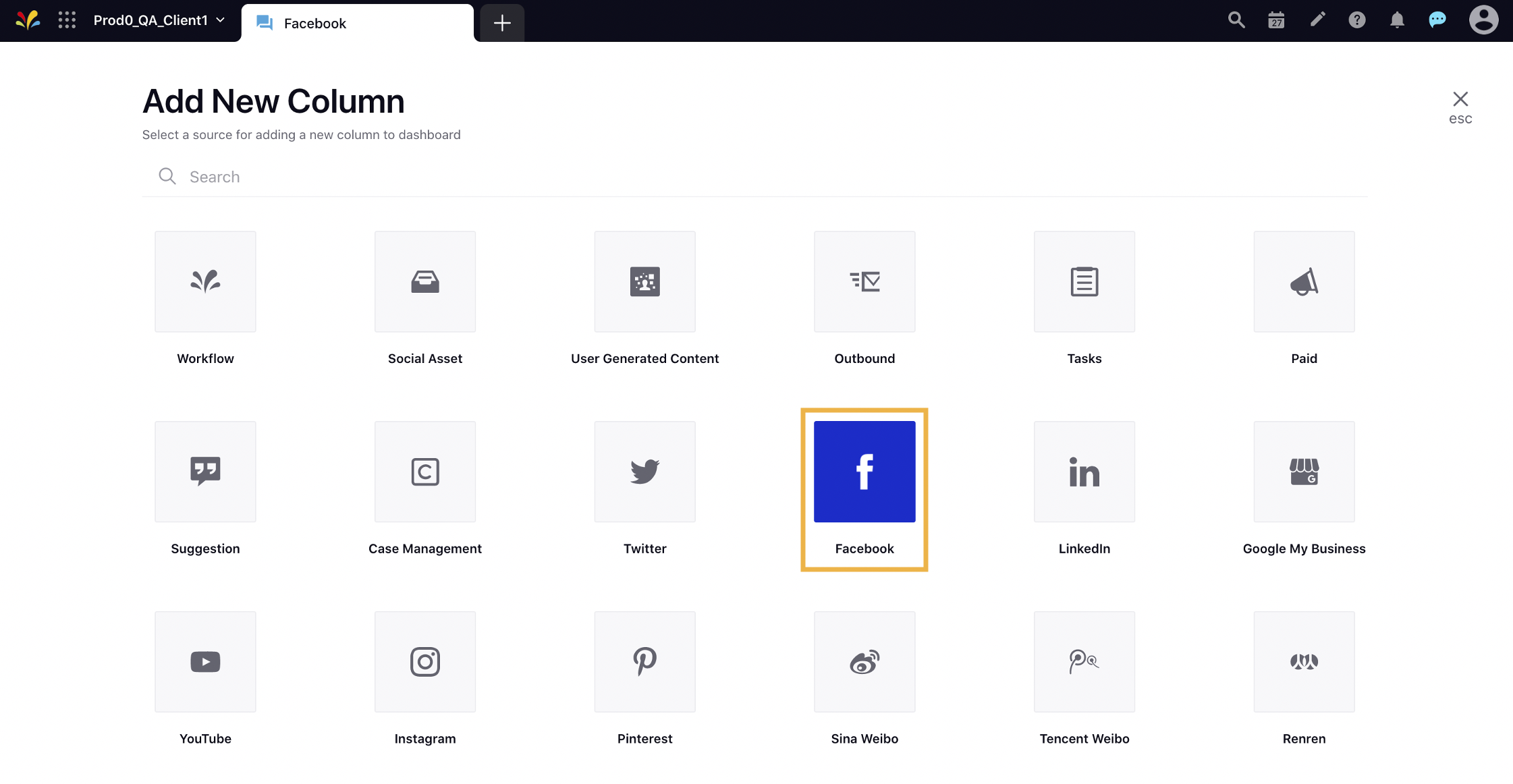Open the nine-dot app launcher
The height and width of the screenshot is (784, 1513).
67,20
